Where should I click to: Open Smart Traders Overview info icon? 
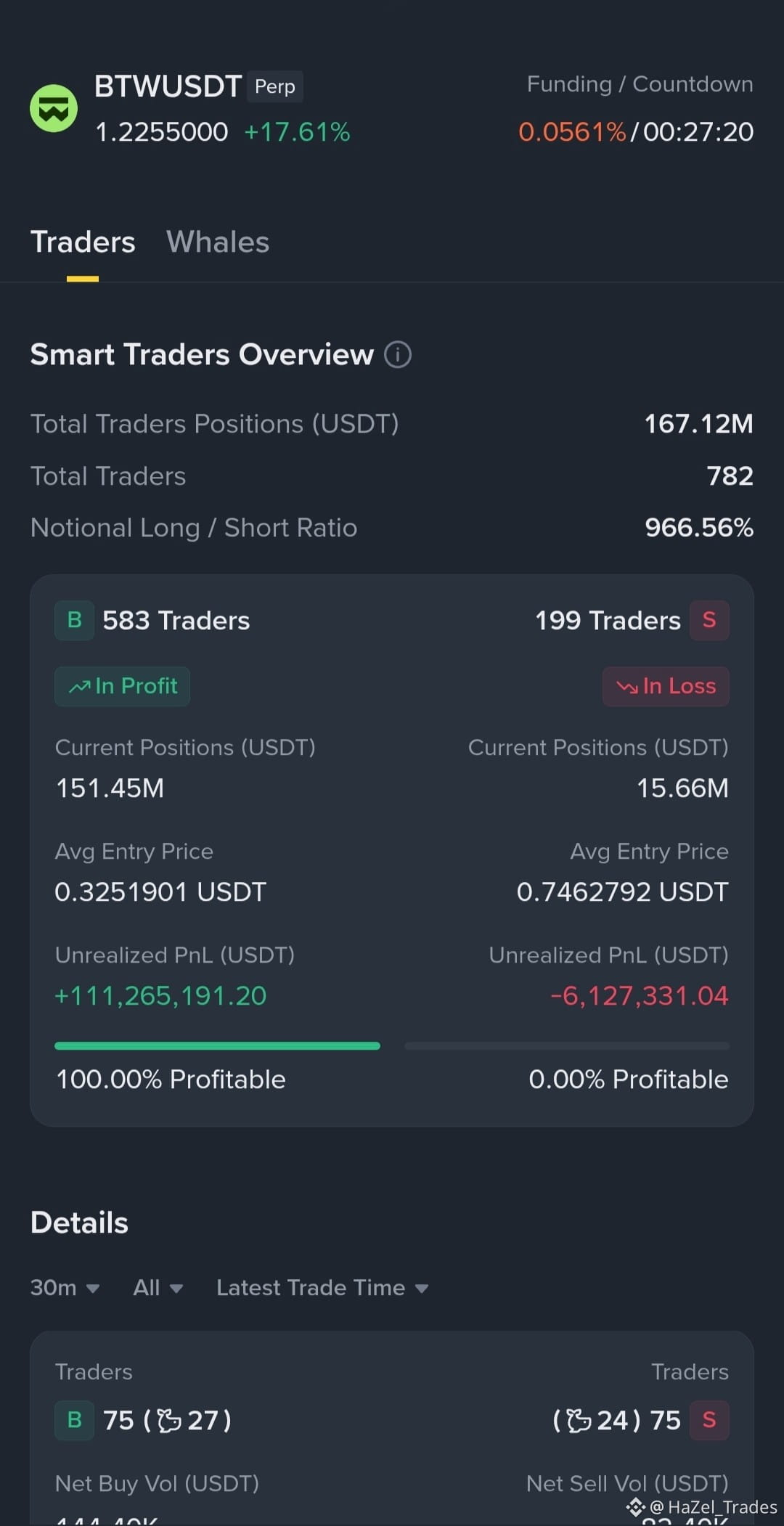398,355
